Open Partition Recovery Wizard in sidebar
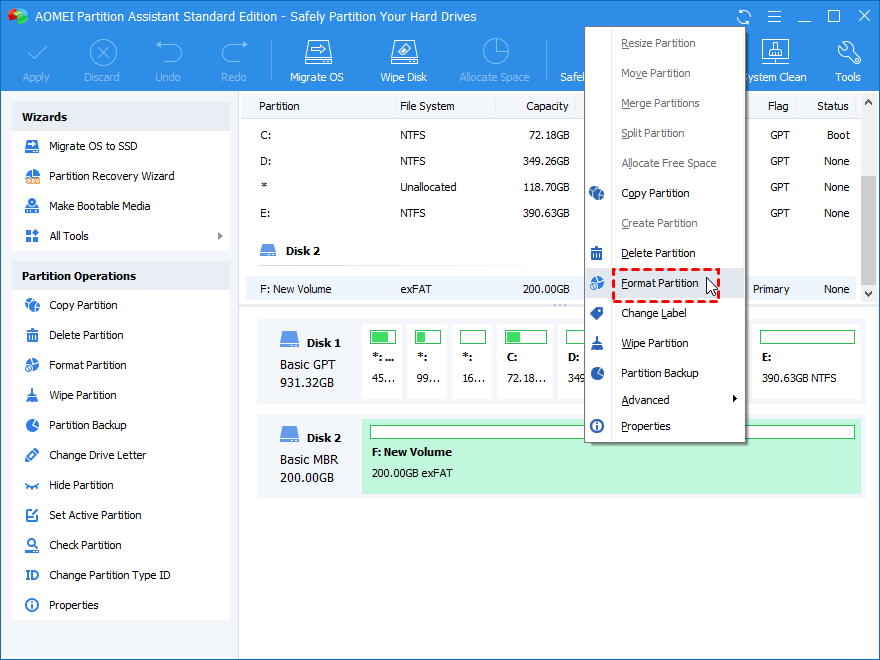The image size is (880, 660). (111, 176)
